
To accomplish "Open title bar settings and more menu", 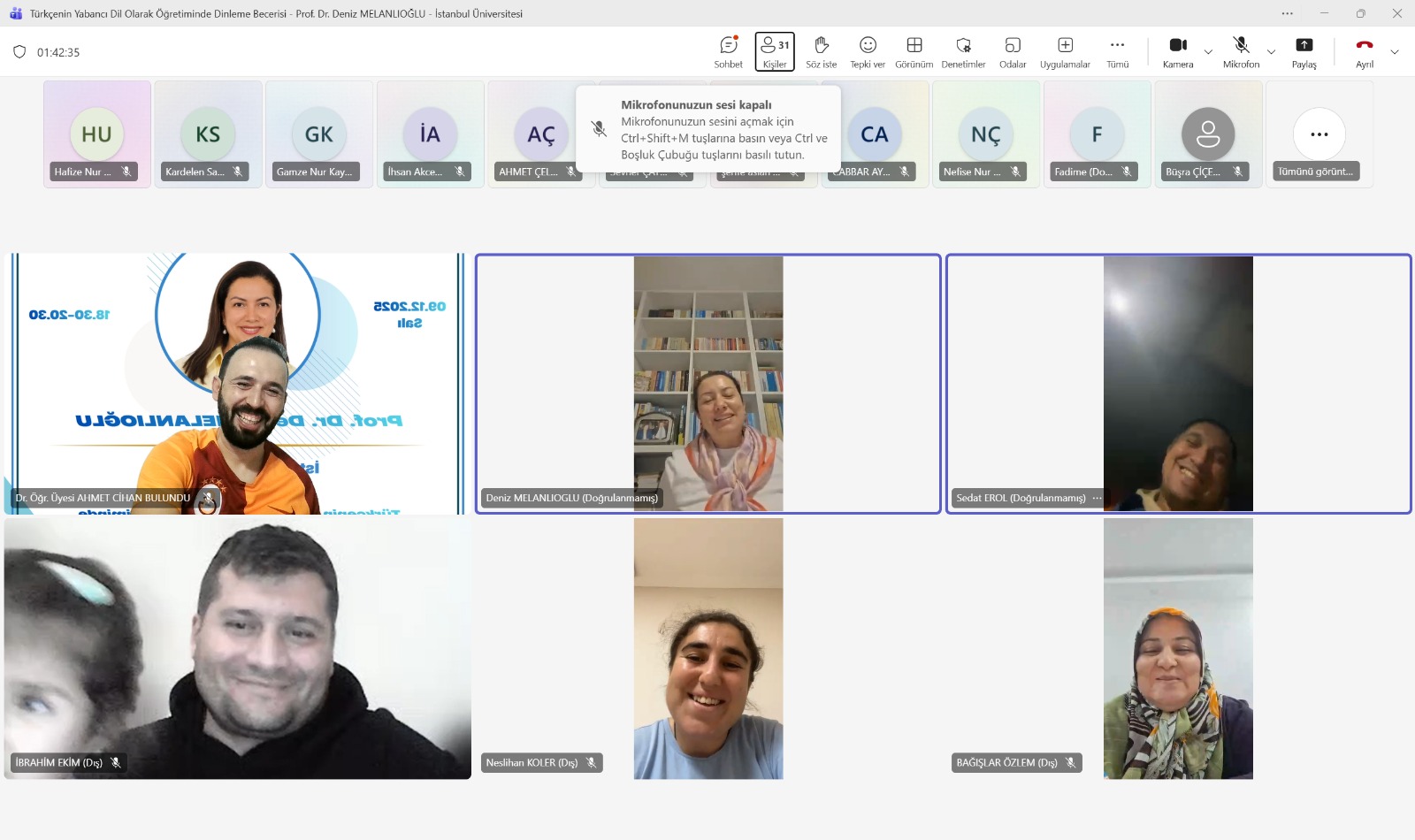I will [x=1287, y=13].
